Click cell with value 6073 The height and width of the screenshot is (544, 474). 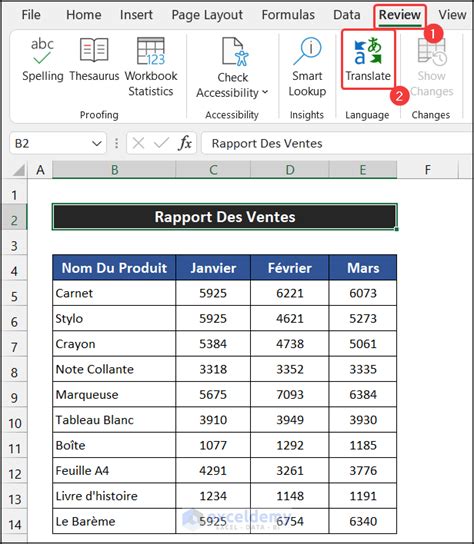point(363,293)
